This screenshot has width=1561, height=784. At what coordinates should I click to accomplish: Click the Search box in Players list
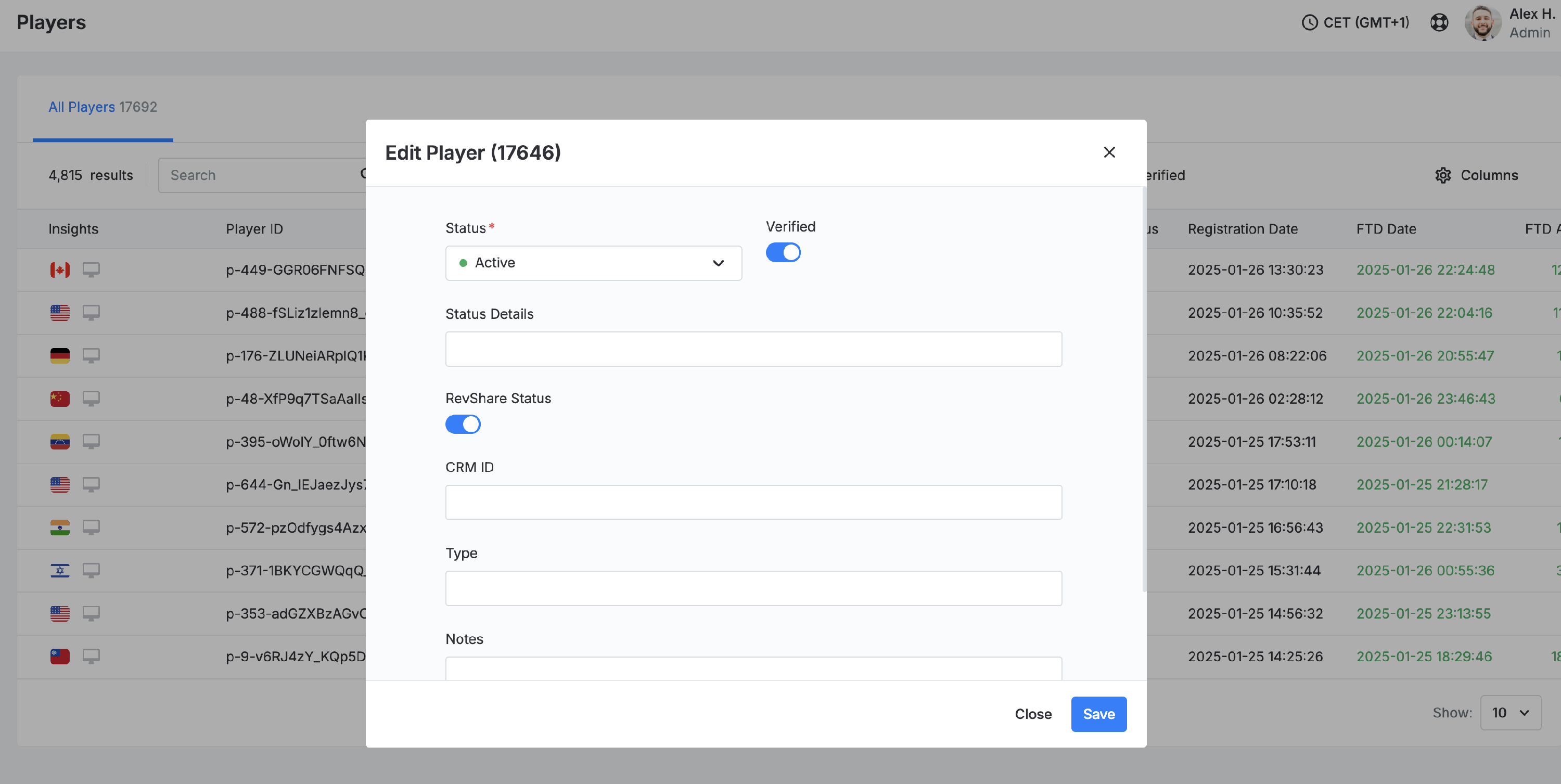click(x=262, y=175)
